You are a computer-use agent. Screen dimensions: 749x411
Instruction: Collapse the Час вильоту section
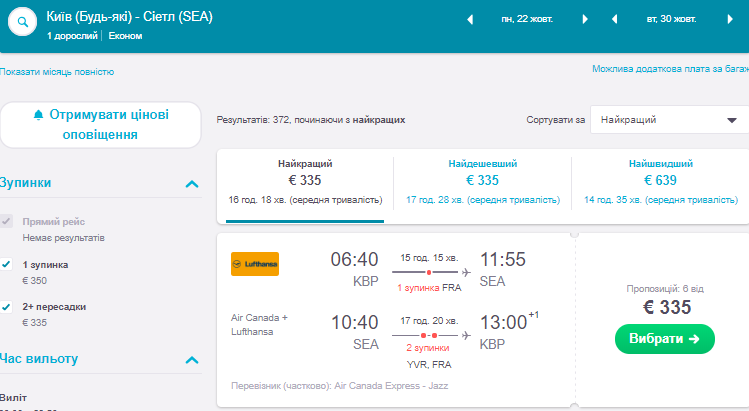tap(192, 359)
